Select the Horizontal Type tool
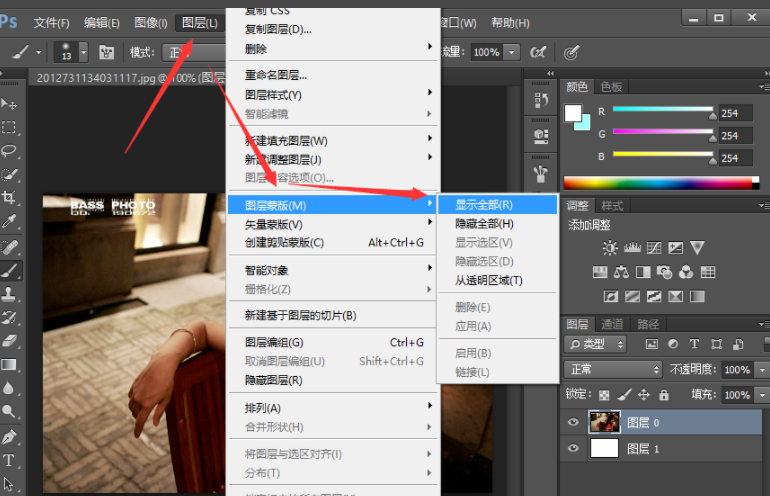770x496 pixels. (x=9, y=460)
